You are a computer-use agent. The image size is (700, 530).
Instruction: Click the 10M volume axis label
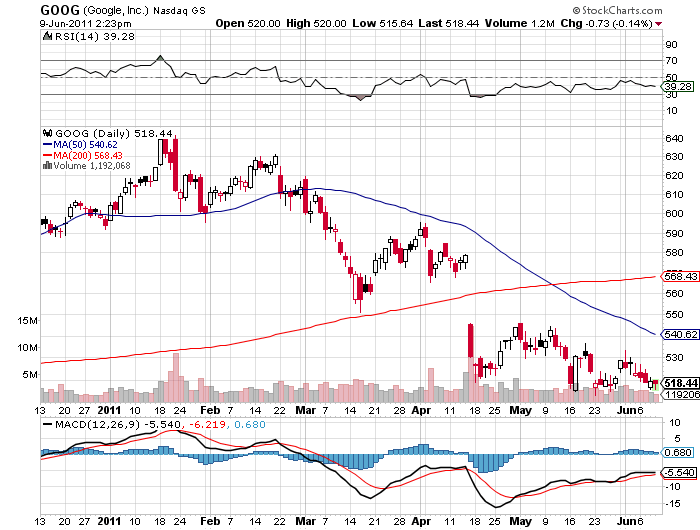[x=28, y=347]
